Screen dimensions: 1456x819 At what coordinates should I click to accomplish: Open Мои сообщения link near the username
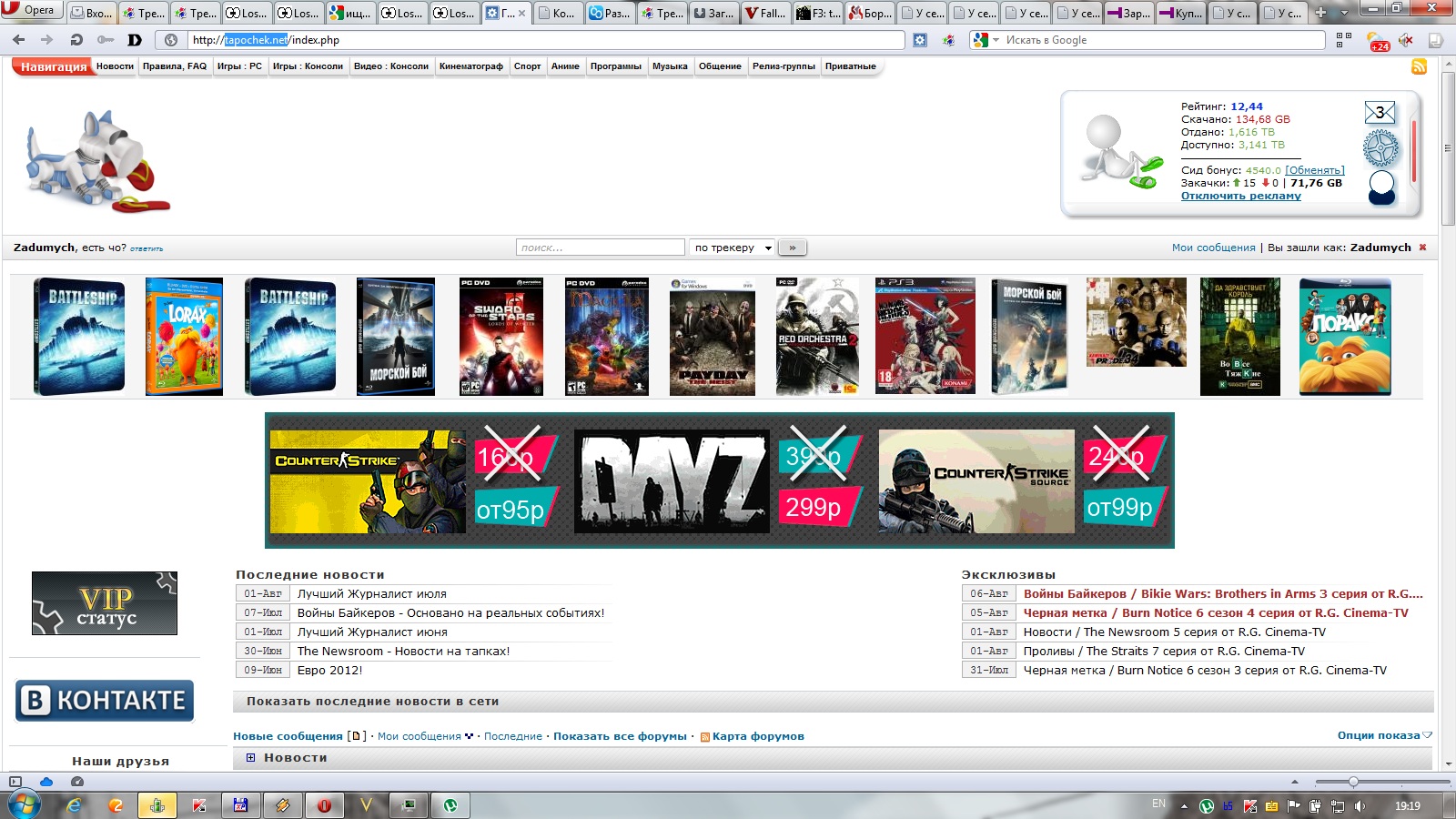(x=1214, y=248)
